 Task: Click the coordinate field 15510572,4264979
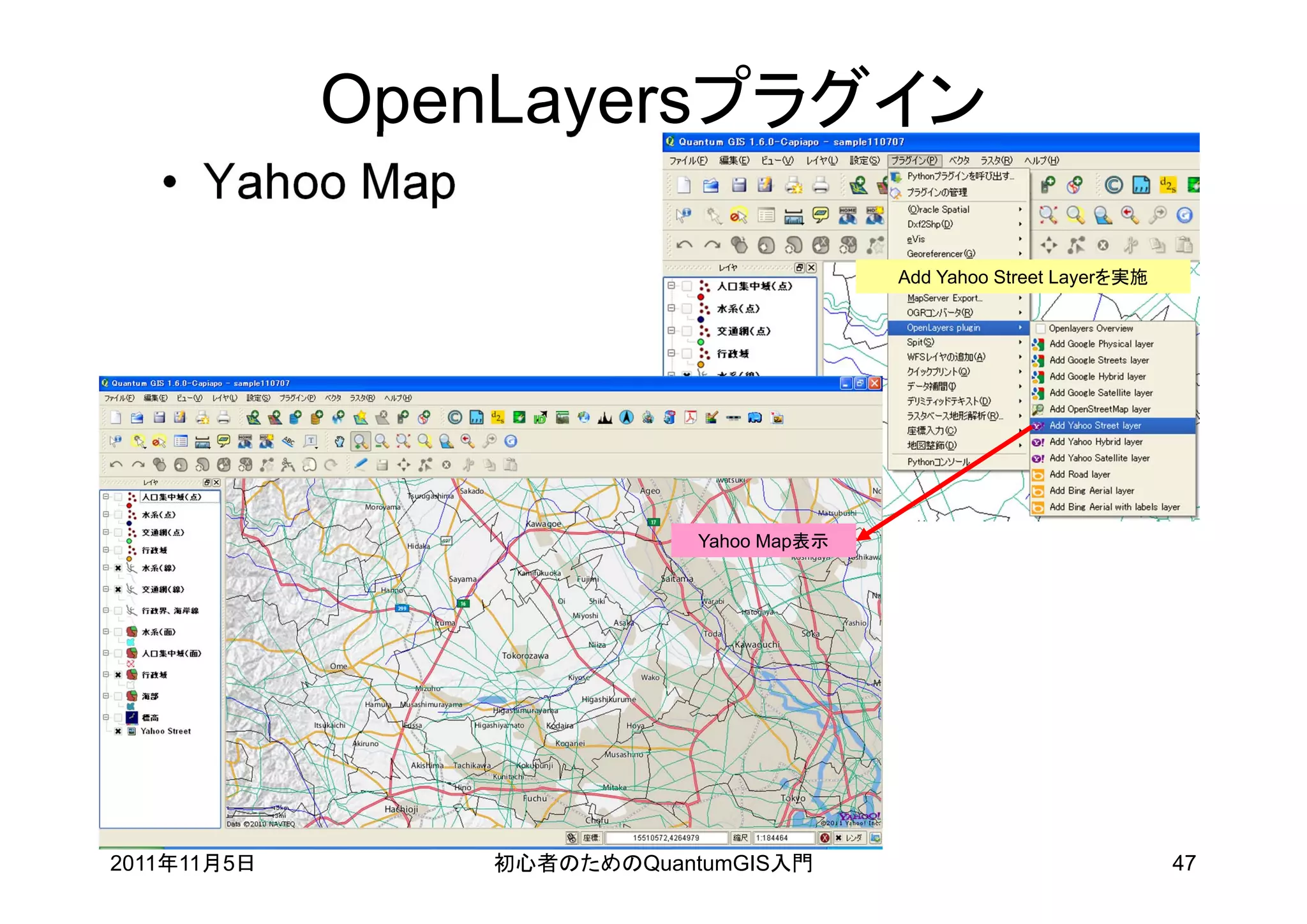666,838
